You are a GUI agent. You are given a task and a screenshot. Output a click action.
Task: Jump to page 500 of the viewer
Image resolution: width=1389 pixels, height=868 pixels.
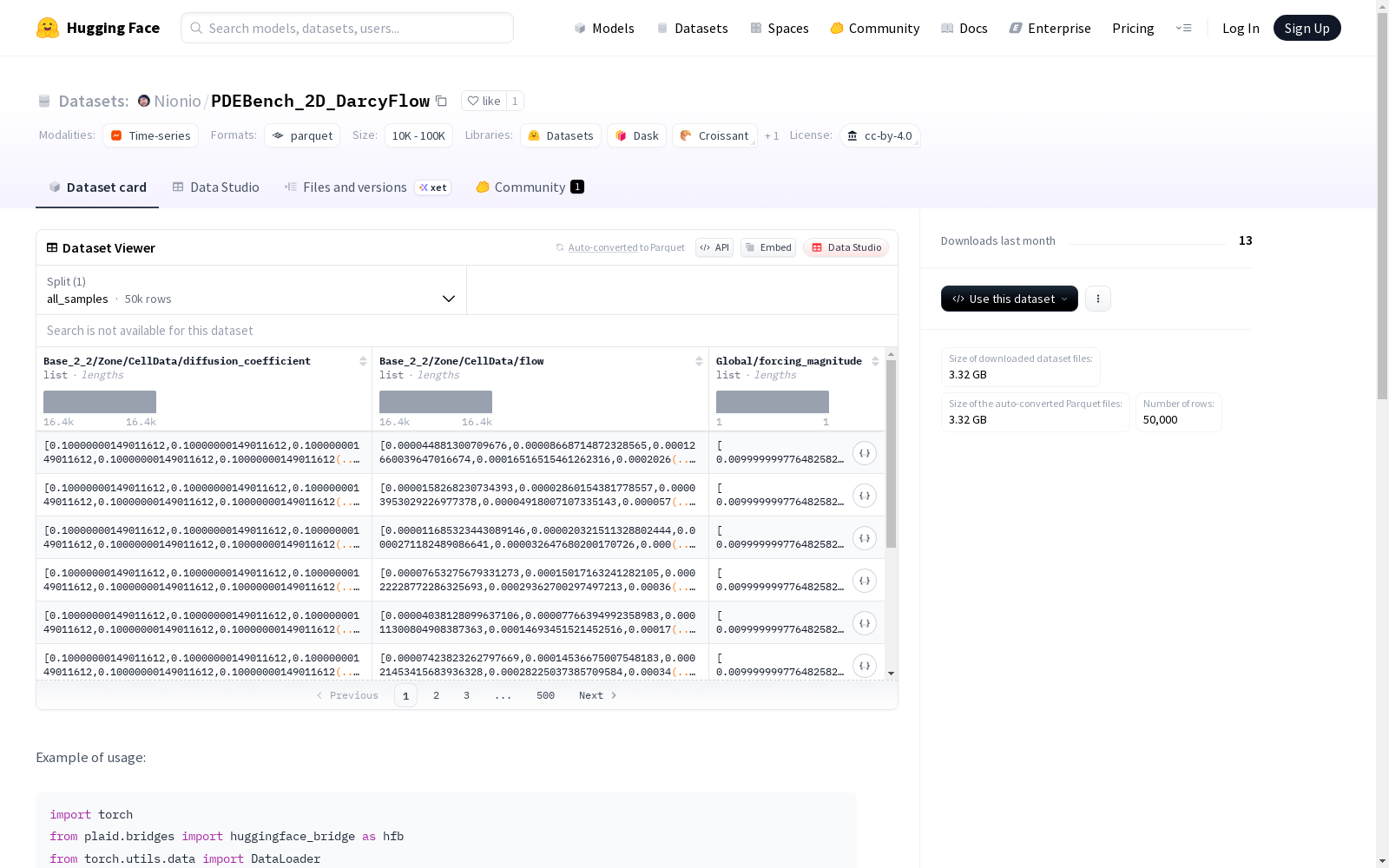tap(545, 695)
